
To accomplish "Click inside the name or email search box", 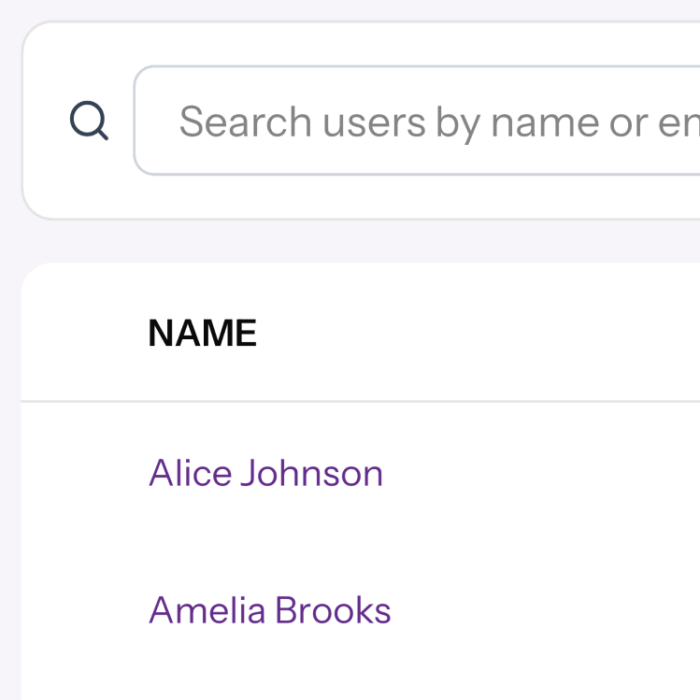I will click(x=420, y=121).
